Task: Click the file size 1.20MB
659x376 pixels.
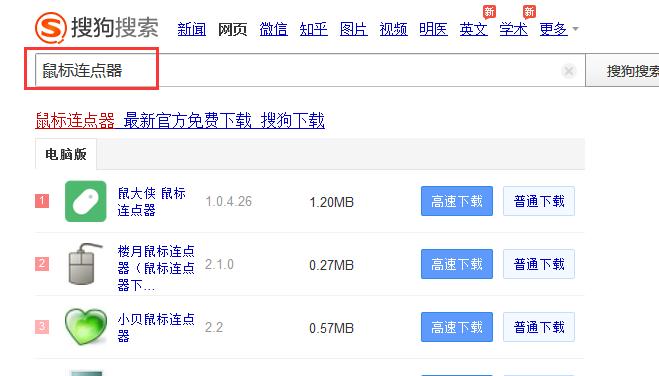Action: [x=332, y=202]
